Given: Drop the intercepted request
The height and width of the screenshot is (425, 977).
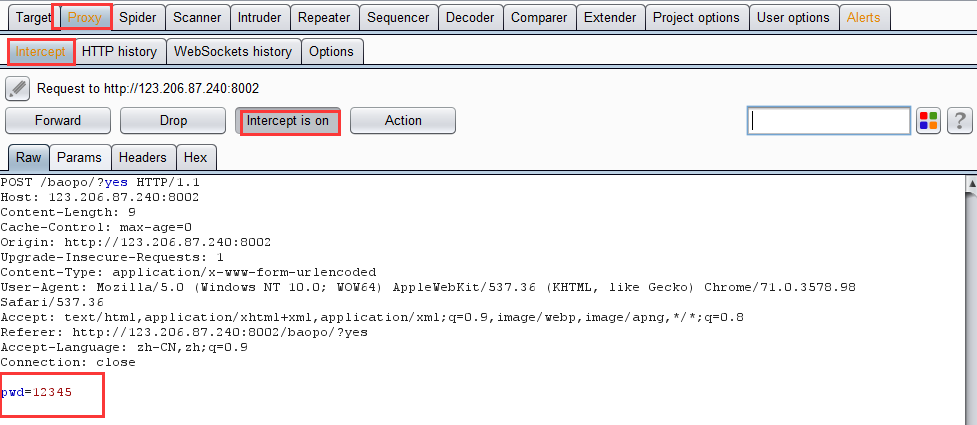Looking at the screenshot, I should [x=173, y=120].
